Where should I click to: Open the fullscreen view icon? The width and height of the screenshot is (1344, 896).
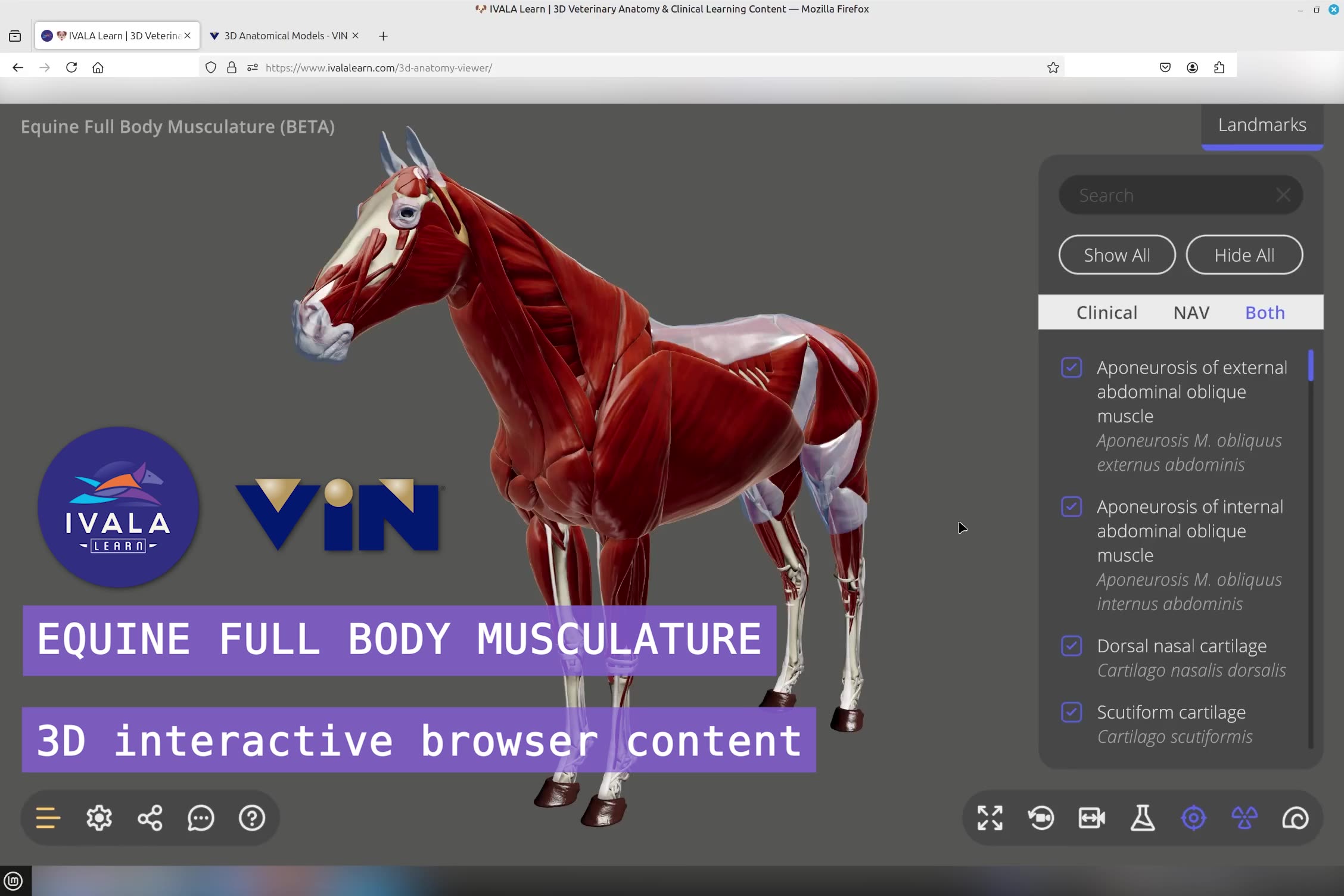point(989,817)
